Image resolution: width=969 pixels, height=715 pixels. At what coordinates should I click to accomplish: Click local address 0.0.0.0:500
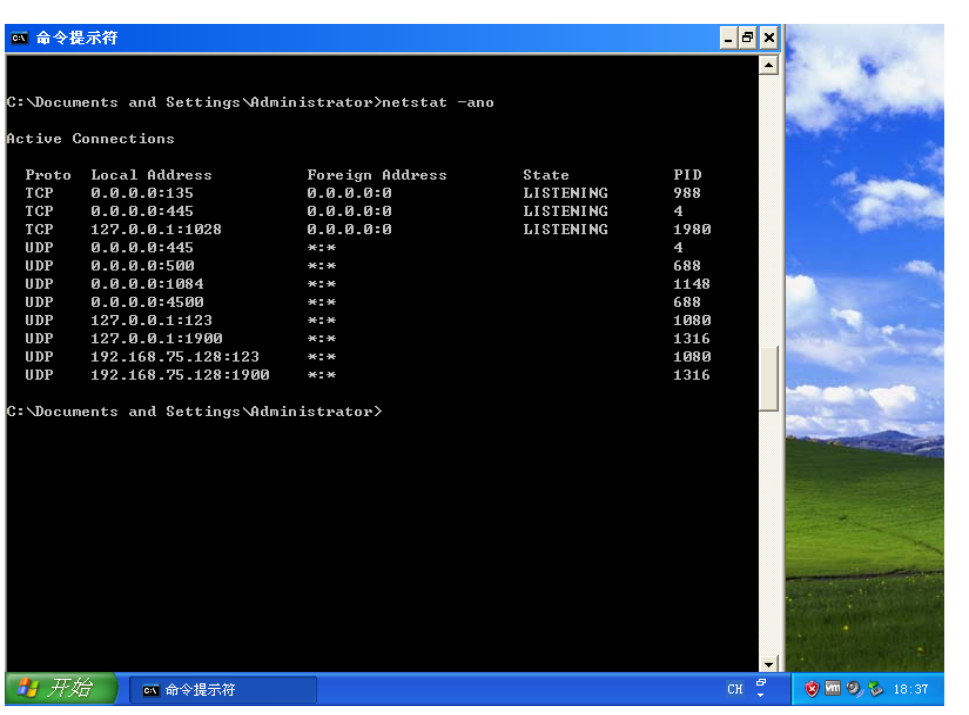click(x=142, y=266)
